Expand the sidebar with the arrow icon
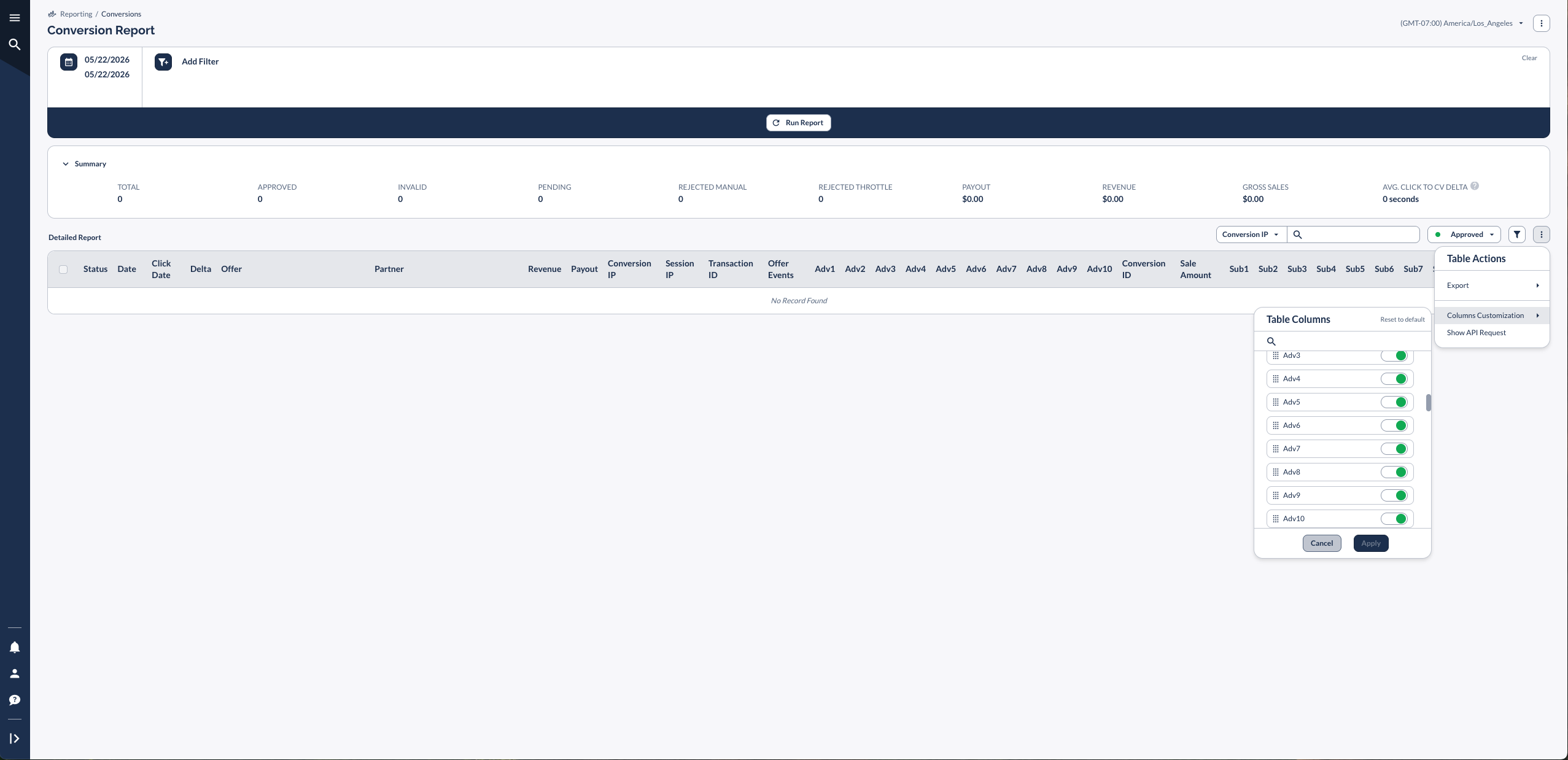 (15, 739)
